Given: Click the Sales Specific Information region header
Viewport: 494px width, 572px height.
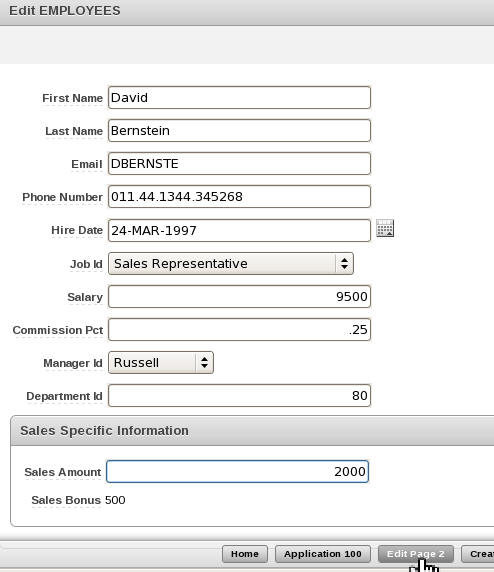Looking at the screenshot, I should point(252,430).
